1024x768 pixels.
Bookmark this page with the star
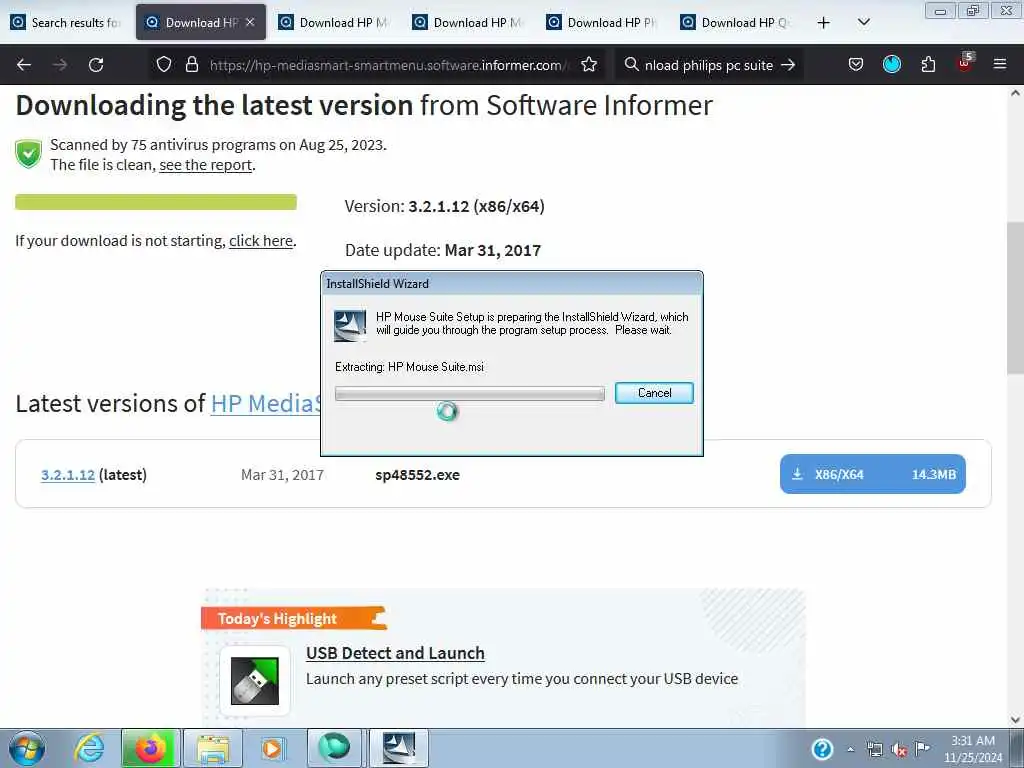pos(589,65)
